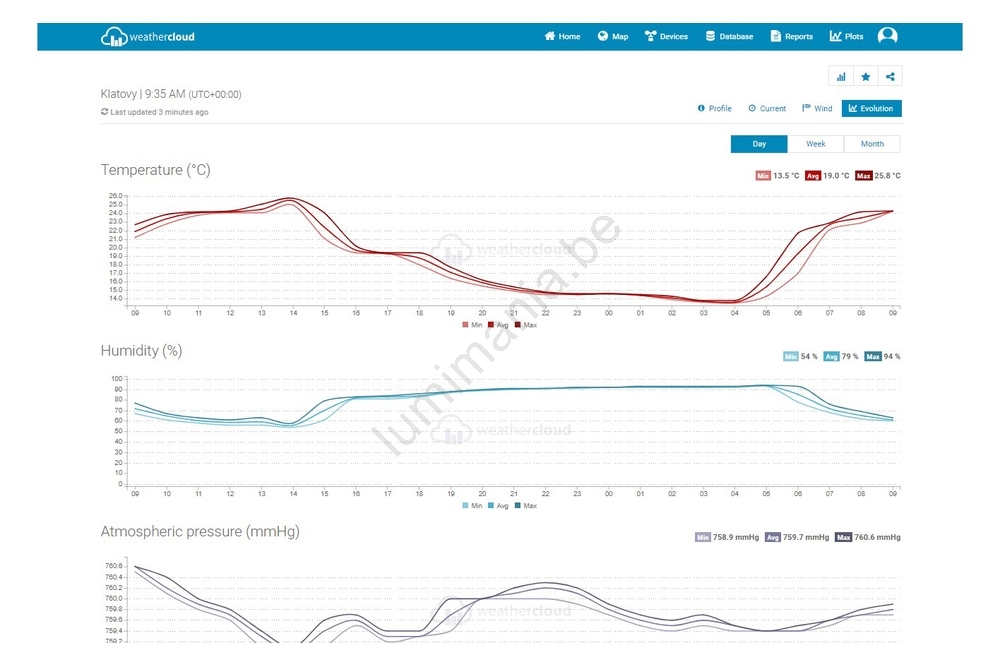Open the Devices menu

666,36
